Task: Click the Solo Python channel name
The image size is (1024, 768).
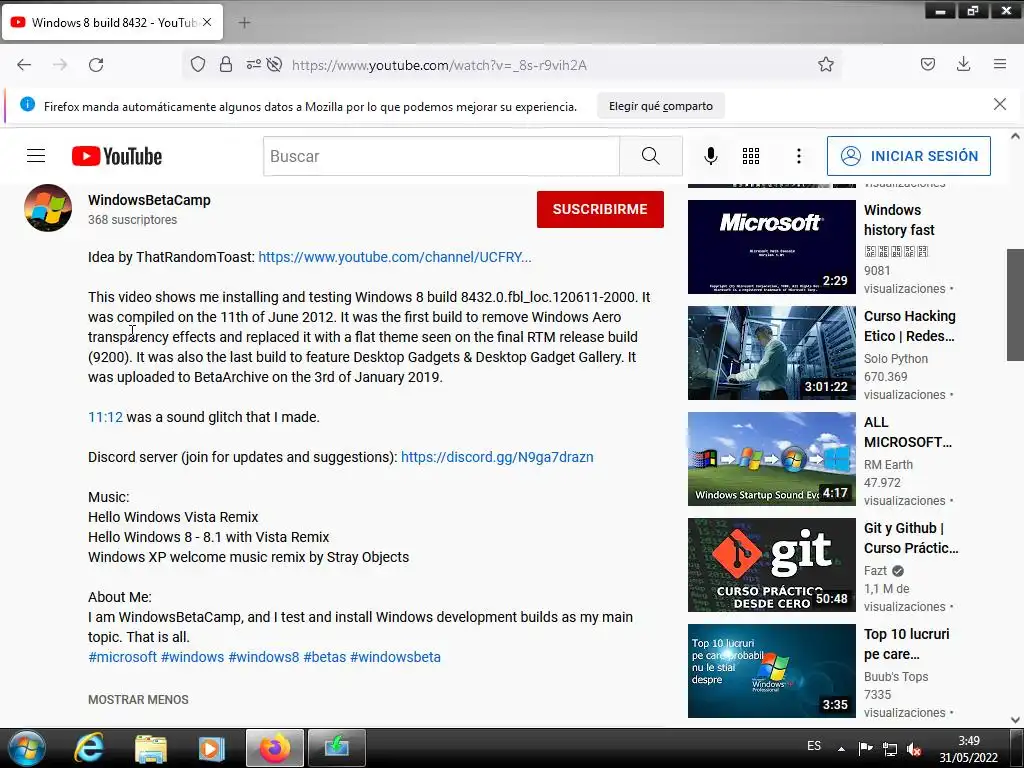Action: (x=896, y=359)
